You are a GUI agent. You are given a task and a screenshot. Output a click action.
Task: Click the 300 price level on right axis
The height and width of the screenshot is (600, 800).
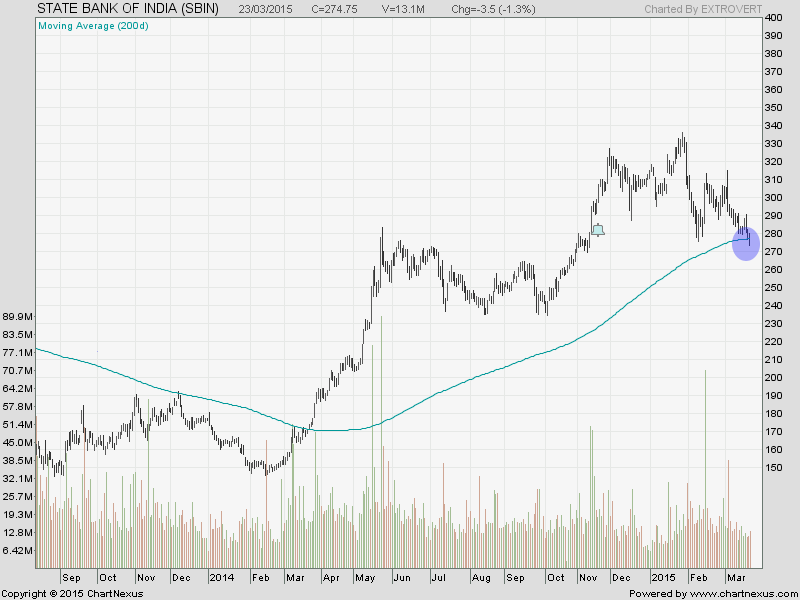[x=772, y=197]
